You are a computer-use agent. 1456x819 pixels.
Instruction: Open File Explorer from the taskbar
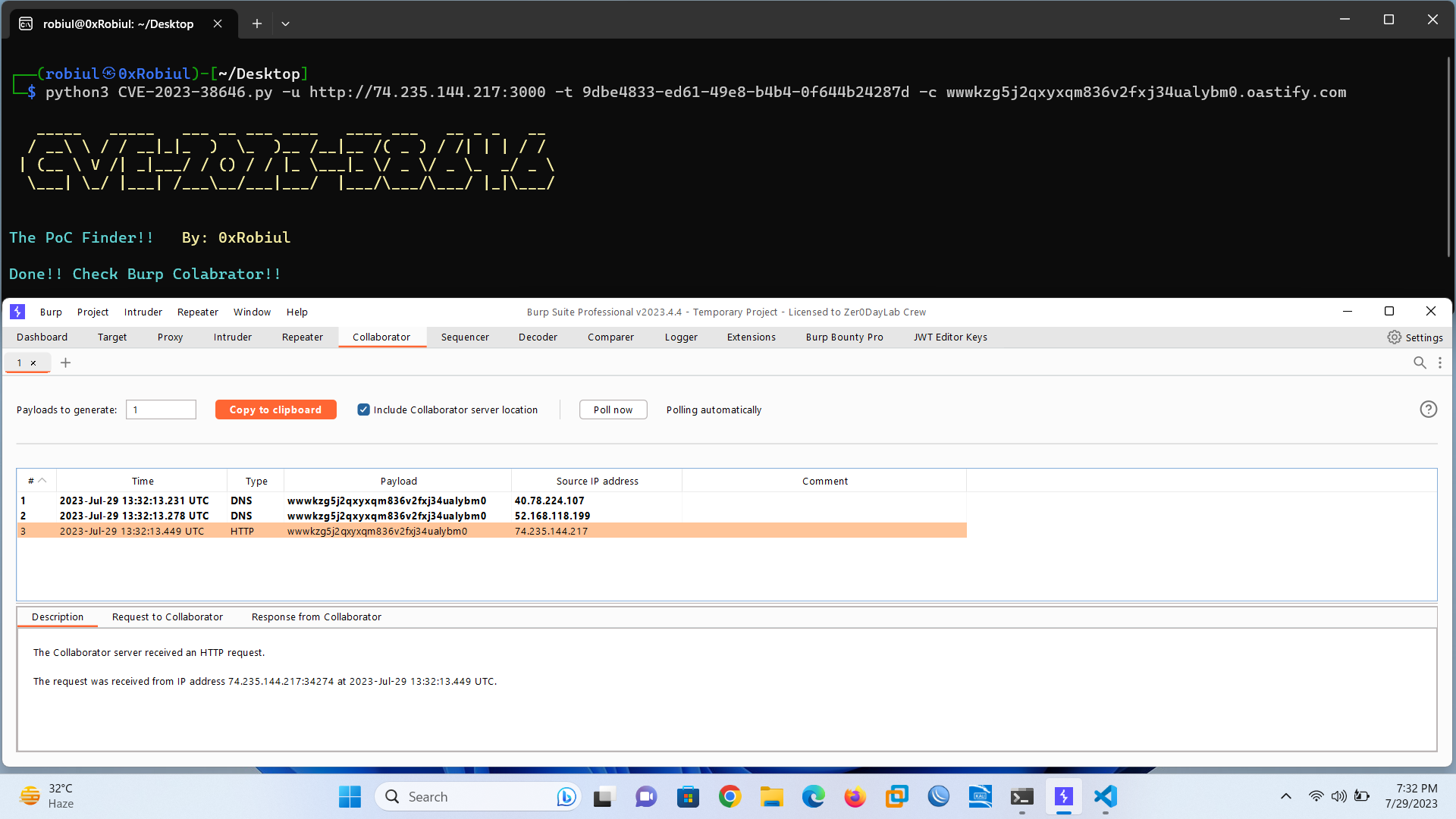pos(771,796)
